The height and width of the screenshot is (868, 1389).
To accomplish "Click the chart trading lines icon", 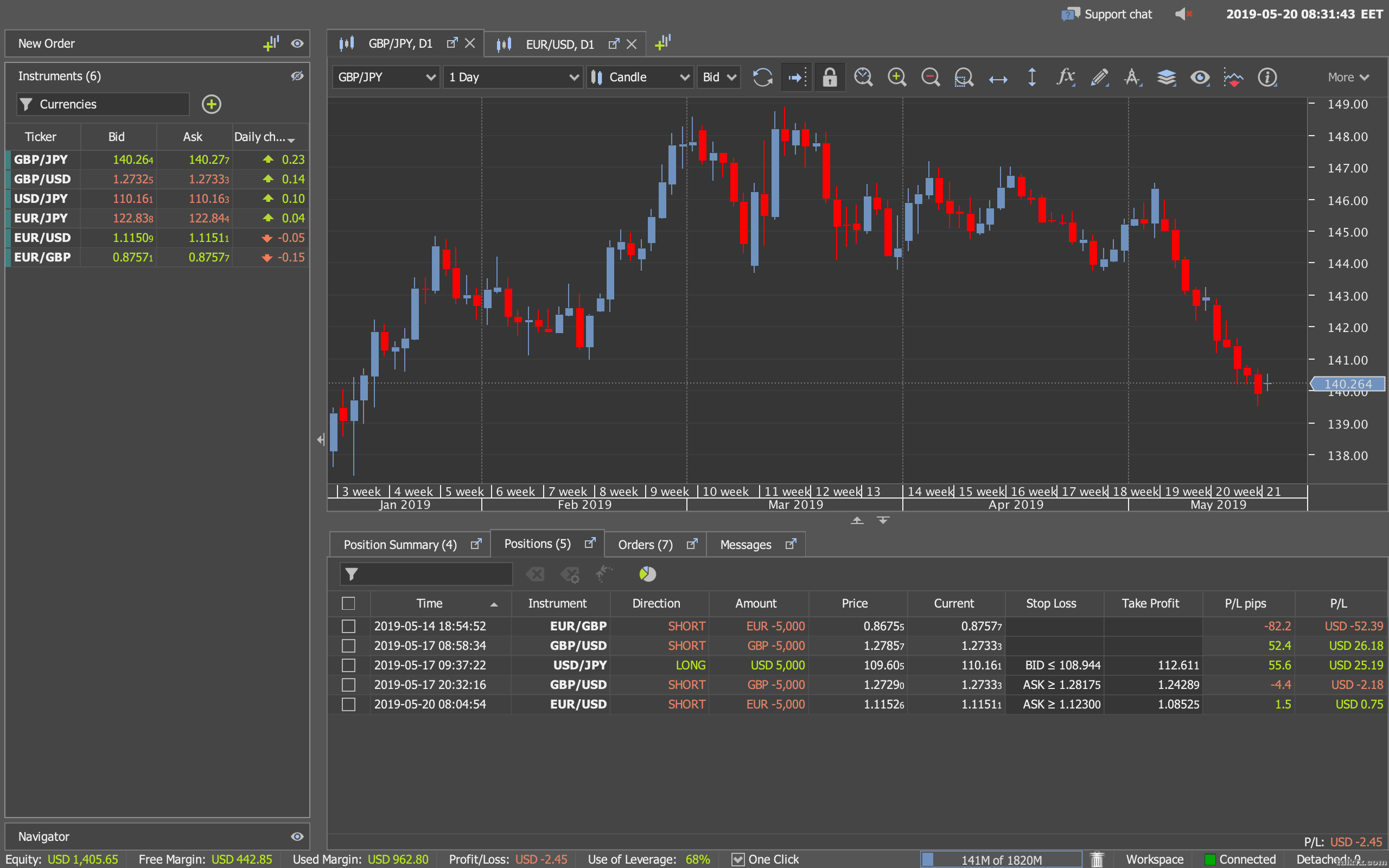I will 1233,77.
